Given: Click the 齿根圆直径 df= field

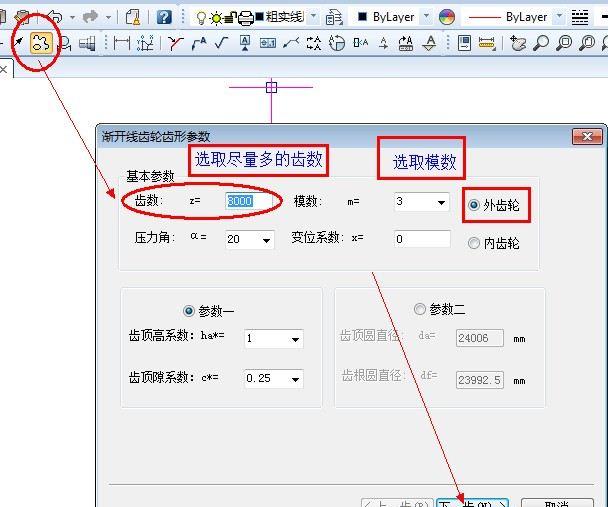Looking at the screenshot, I should pyautogui.click(x=480, y=380).
